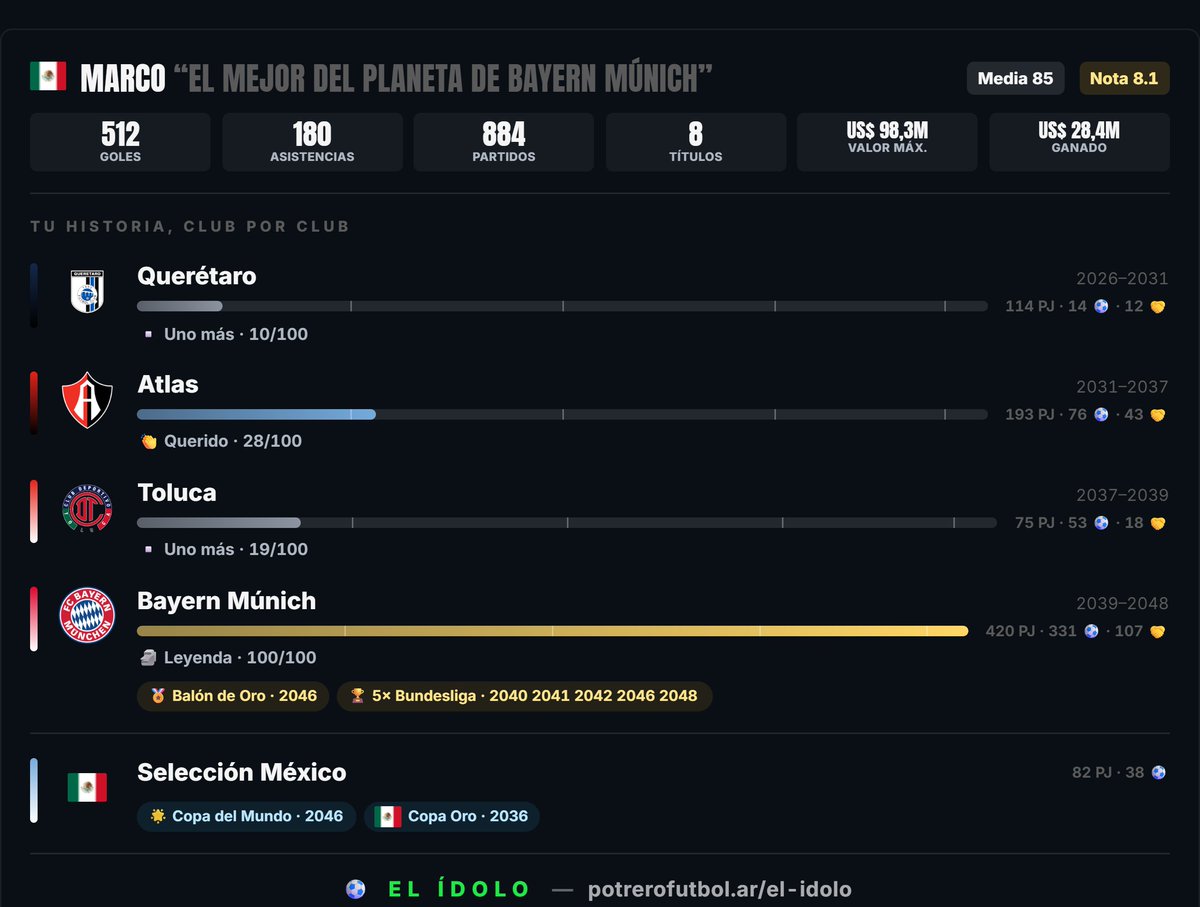Viewport: 1200px width, 907px height.
Task: Click the 2026–2031 years label
Action: coord(1122,279)
